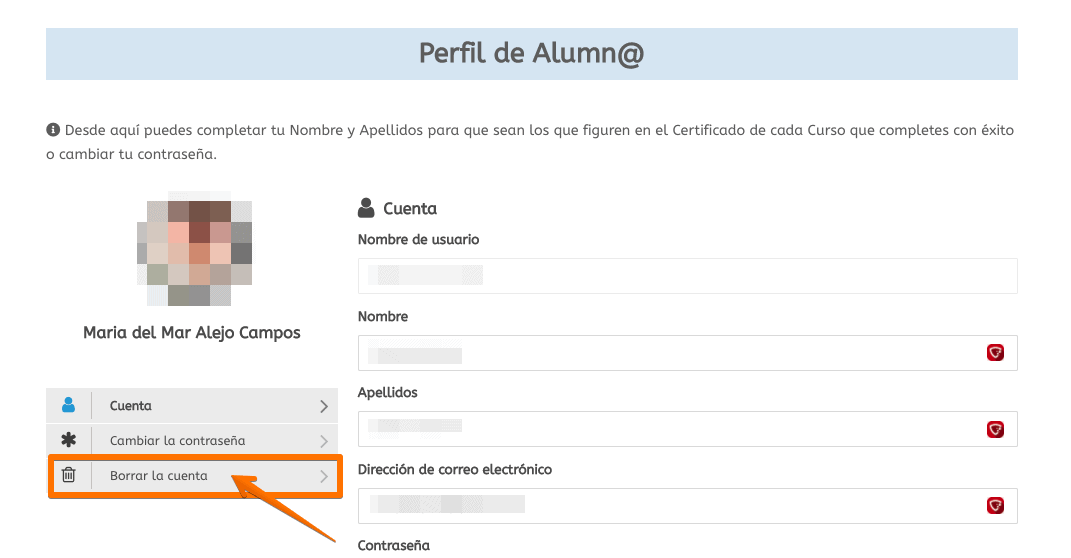Expand the Borrar la cuenta chevron arrow
The image size is (1071, 558).
[x=324, y=476]
